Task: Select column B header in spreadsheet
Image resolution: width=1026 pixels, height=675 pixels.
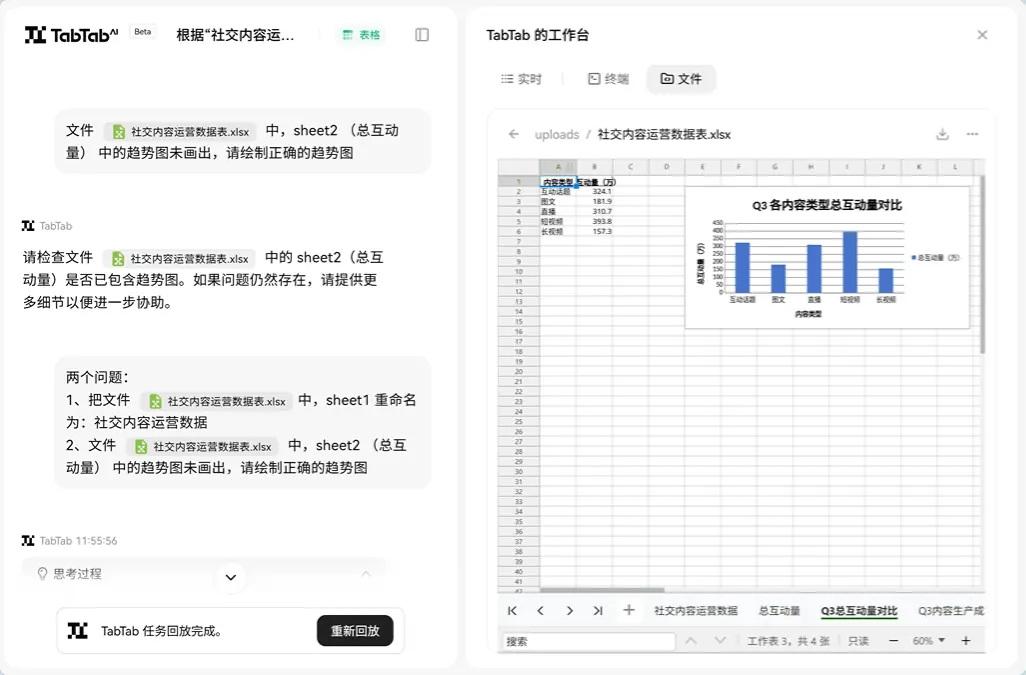Action: 594,167
